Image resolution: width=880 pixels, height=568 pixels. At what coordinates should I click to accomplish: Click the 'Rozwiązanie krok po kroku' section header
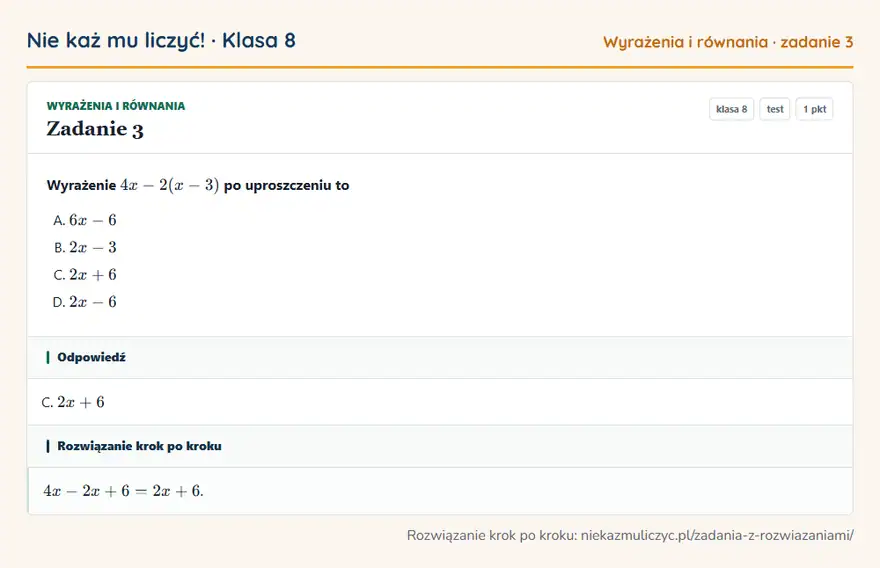pyautogui.click(x=440, y=446)
